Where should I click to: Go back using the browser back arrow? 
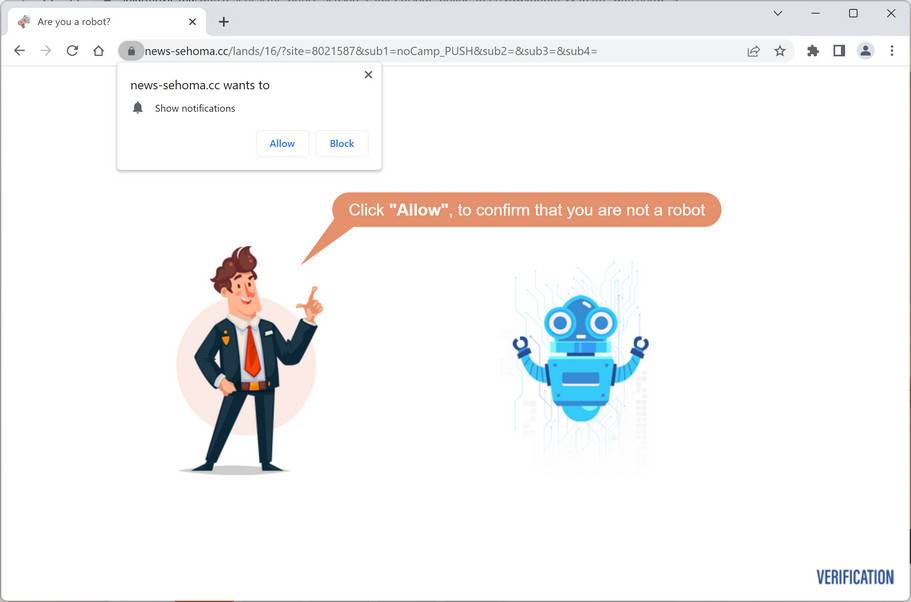pyautogui.click(x=19, y=51)
